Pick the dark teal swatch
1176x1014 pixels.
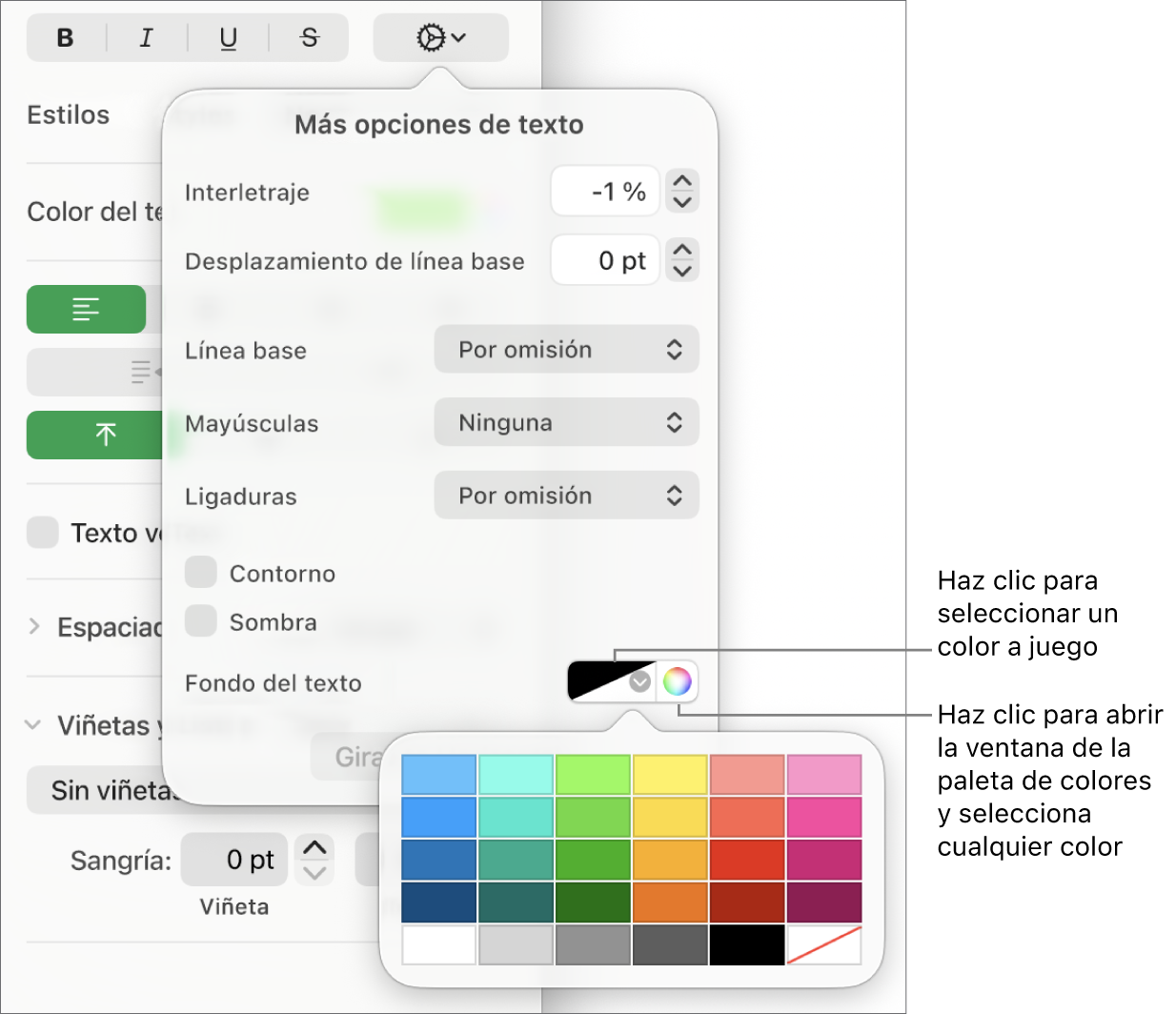tap(516, 902)
